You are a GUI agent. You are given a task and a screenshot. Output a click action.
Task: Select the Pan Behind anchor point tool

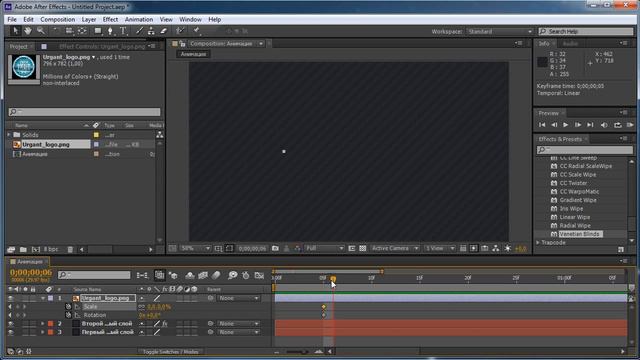(x=82, y=31)
